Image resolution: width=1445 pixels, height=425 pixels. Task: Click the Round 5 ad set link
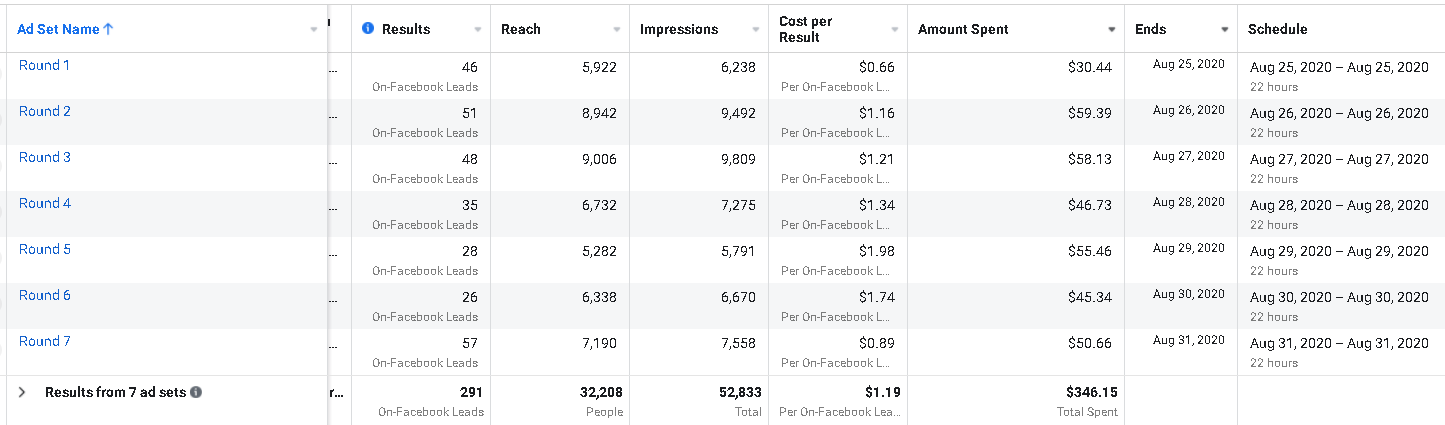[x=45, y=250]
